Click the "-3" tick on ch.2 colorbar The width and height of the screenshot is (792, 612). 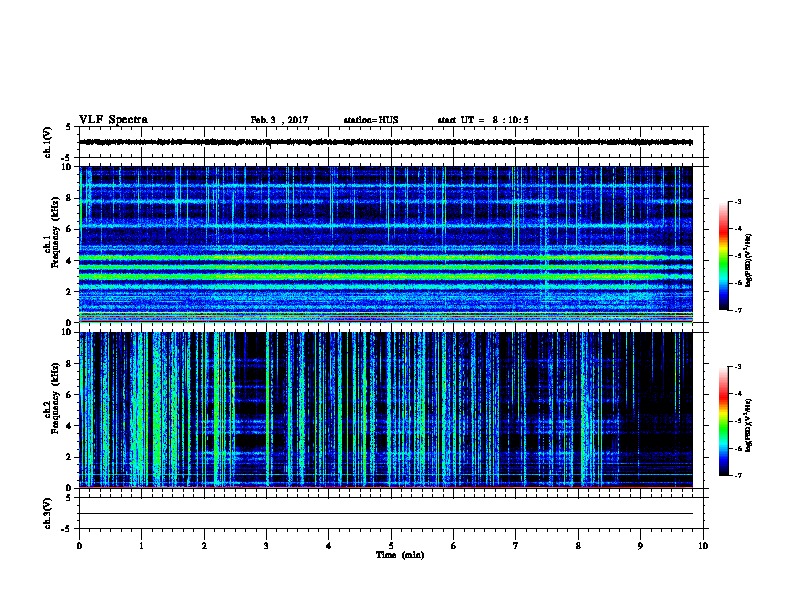coord(737,367)
